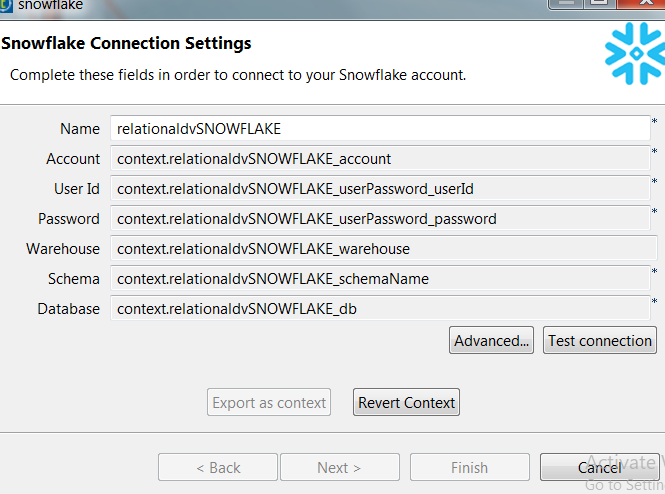The image size is (665, 494).
Task: Click the User Id field
Action: [x=380, y=189]
